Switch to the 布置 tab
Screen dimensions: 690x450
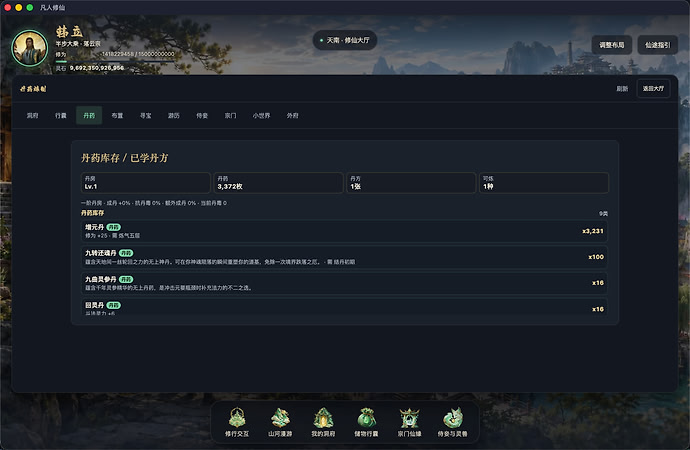click(117, 116)
